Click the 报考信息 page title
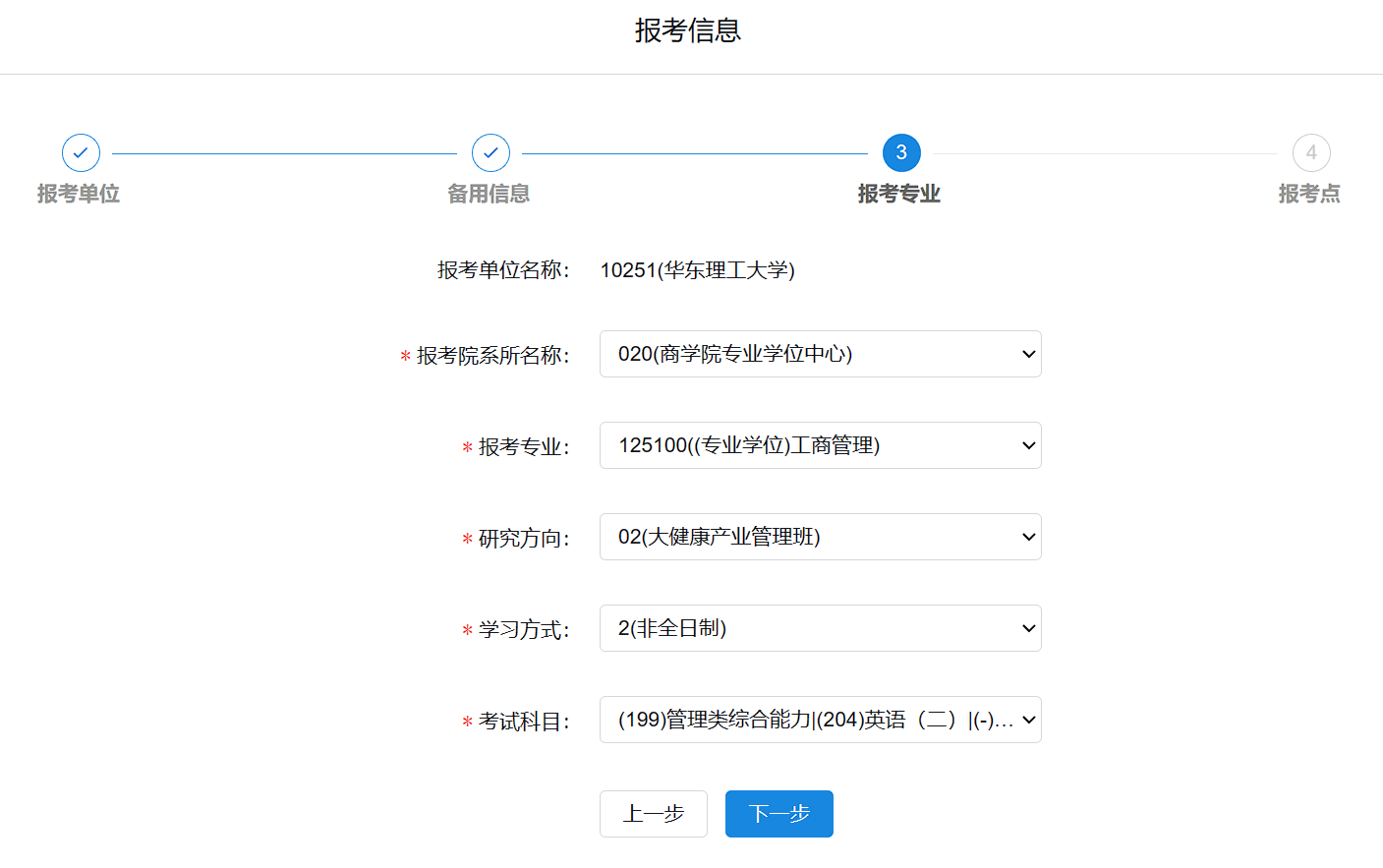Viewport: 1383px width, 868px height. 688,30
